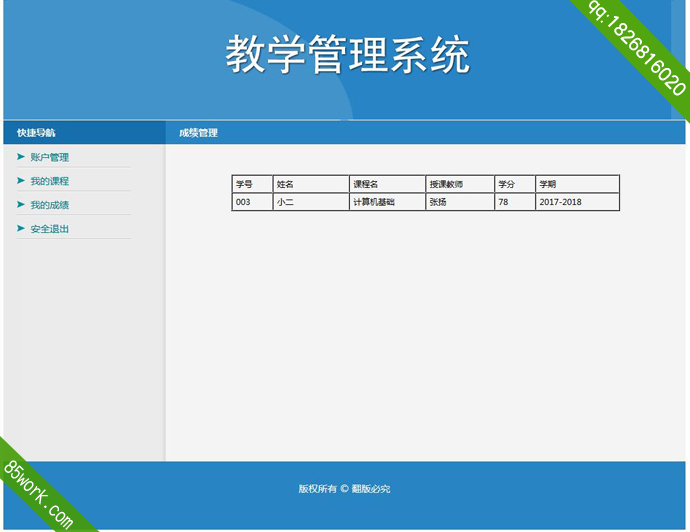Select the 成绩管理 panel title
Viewport: 690px width, 532px height.
coord(198,133)
